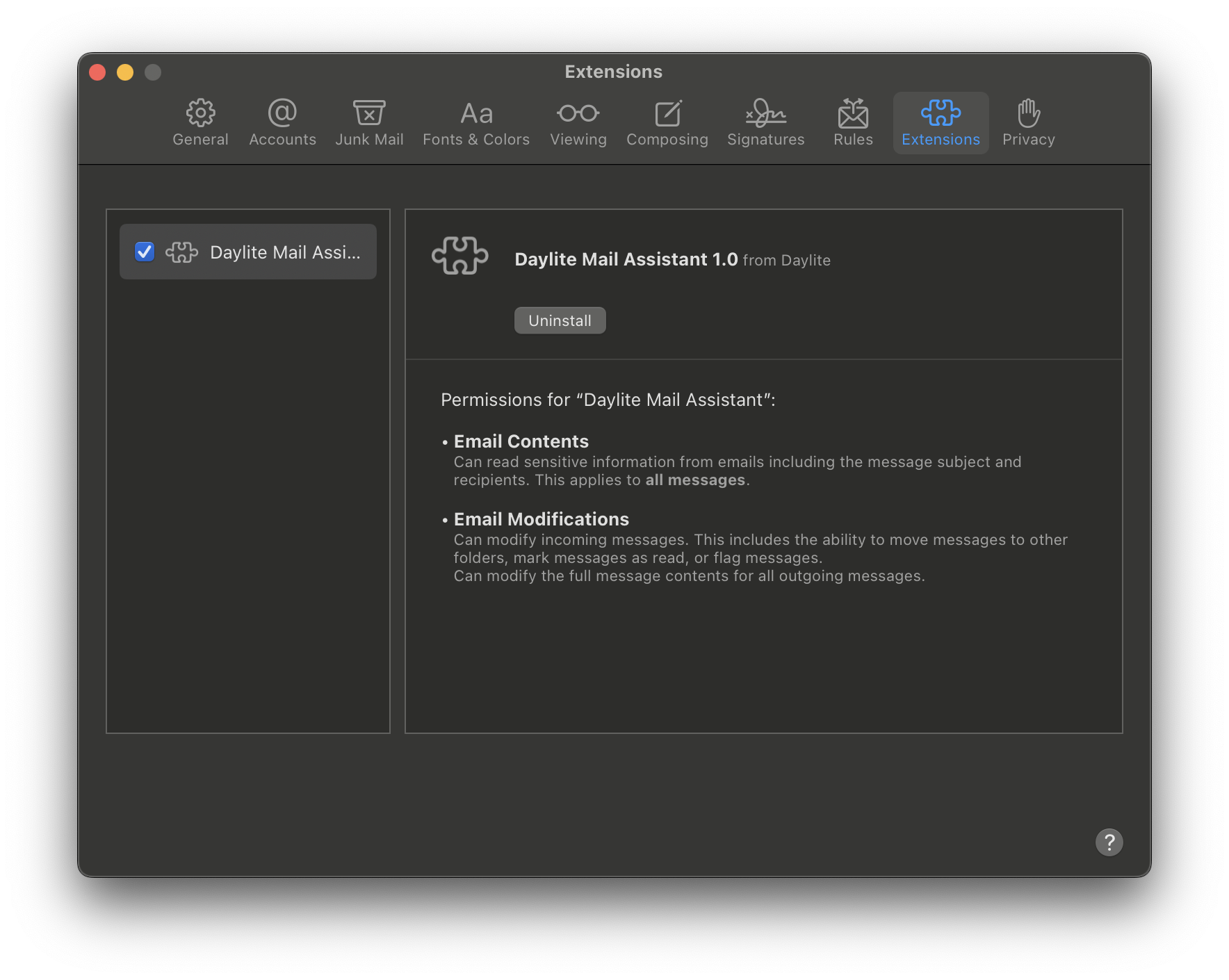Close the Extensions window with red button
This screenshot has height=980, width=1229.
(x=97, y=72)
